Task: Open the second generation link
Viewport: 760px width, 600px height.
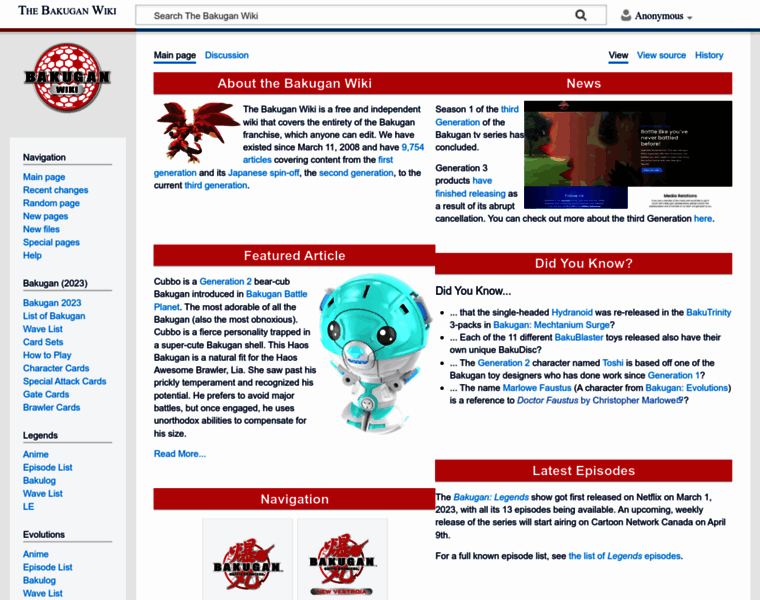Action: pos(356,173)
